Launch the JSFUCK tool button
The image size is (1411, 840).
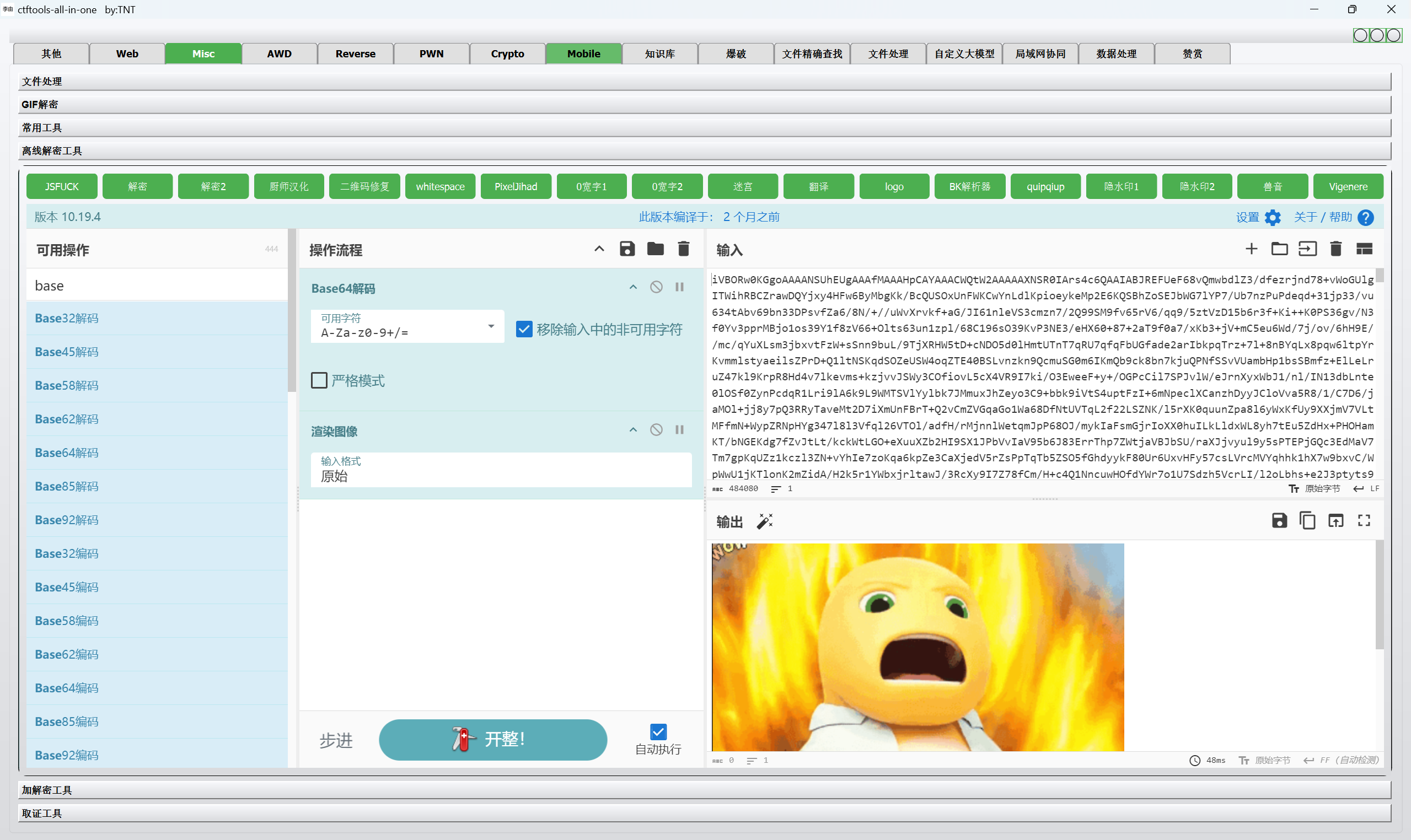pyautogui.click(x=62, y=186)
